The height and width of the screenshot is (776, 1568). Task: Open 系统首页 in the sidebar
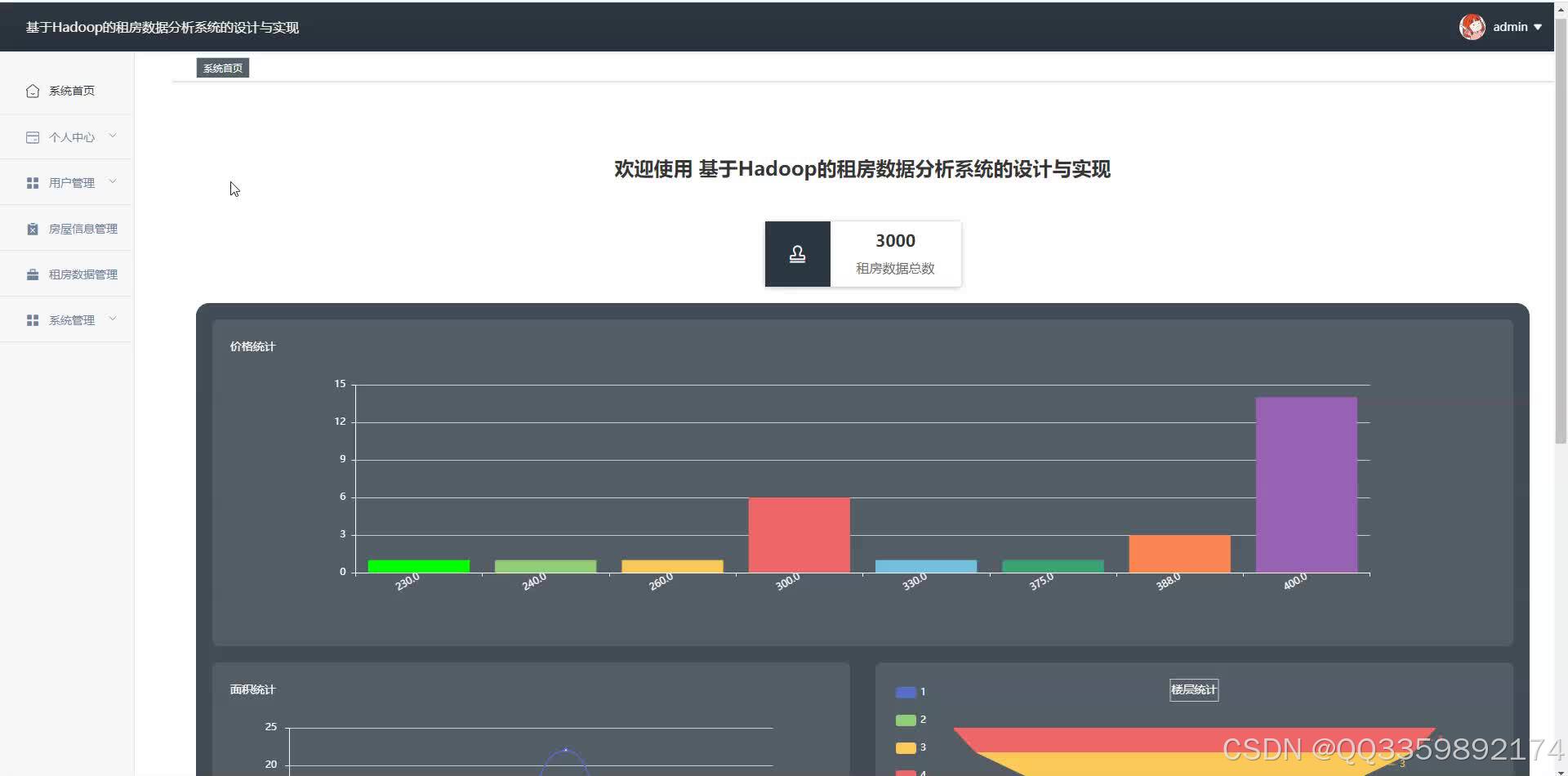(66, 91)
